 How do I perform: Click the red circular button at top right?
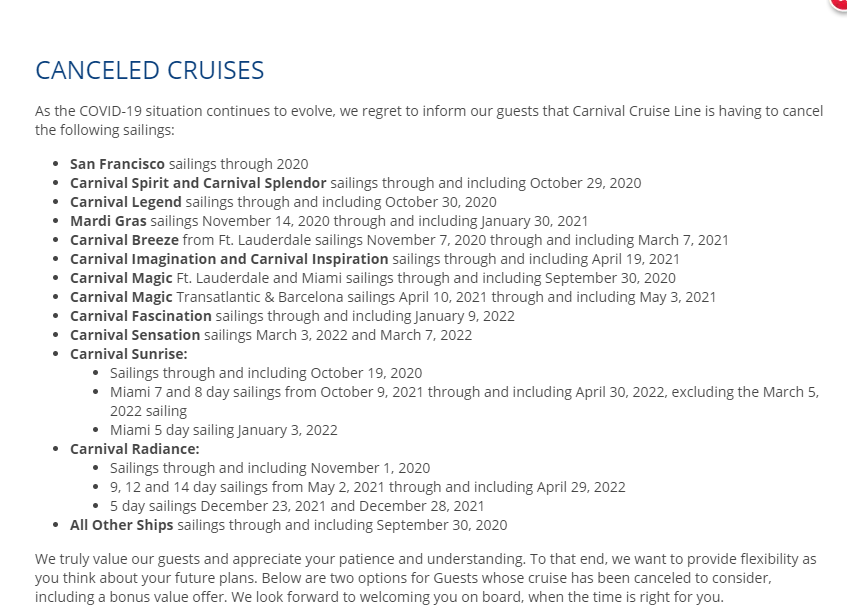(840, 3)
